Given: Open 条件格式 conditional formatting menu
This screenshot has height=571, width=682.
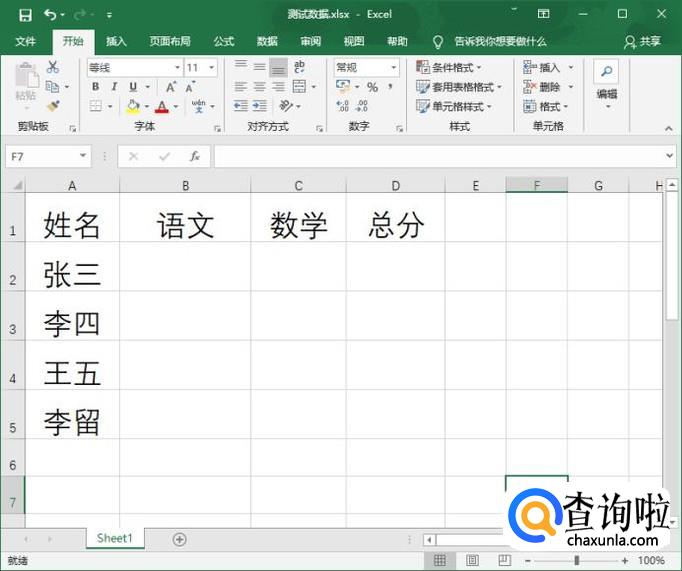Looking at the screenshot, I should point(448,67).
